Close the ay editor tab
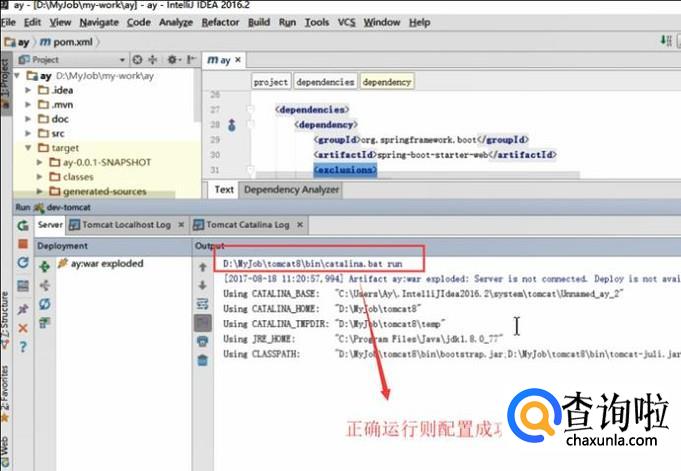Viewport: 681px width, 471px height. pyautogui.click(x=238, y=60)
